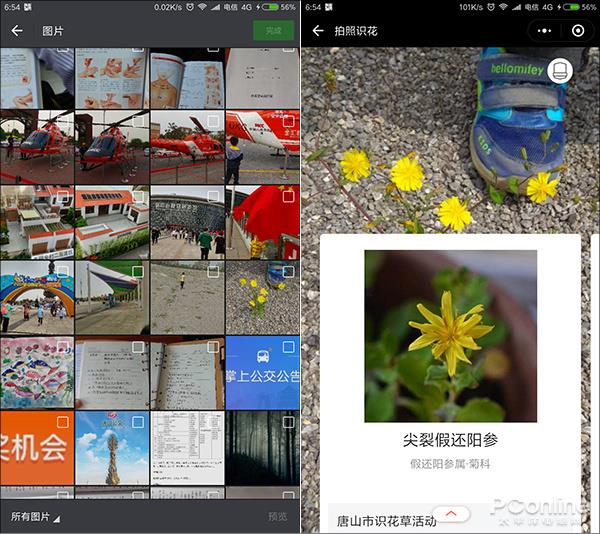
Task: Tick checkbox on dark forest photo
Action: click(288, 422)
